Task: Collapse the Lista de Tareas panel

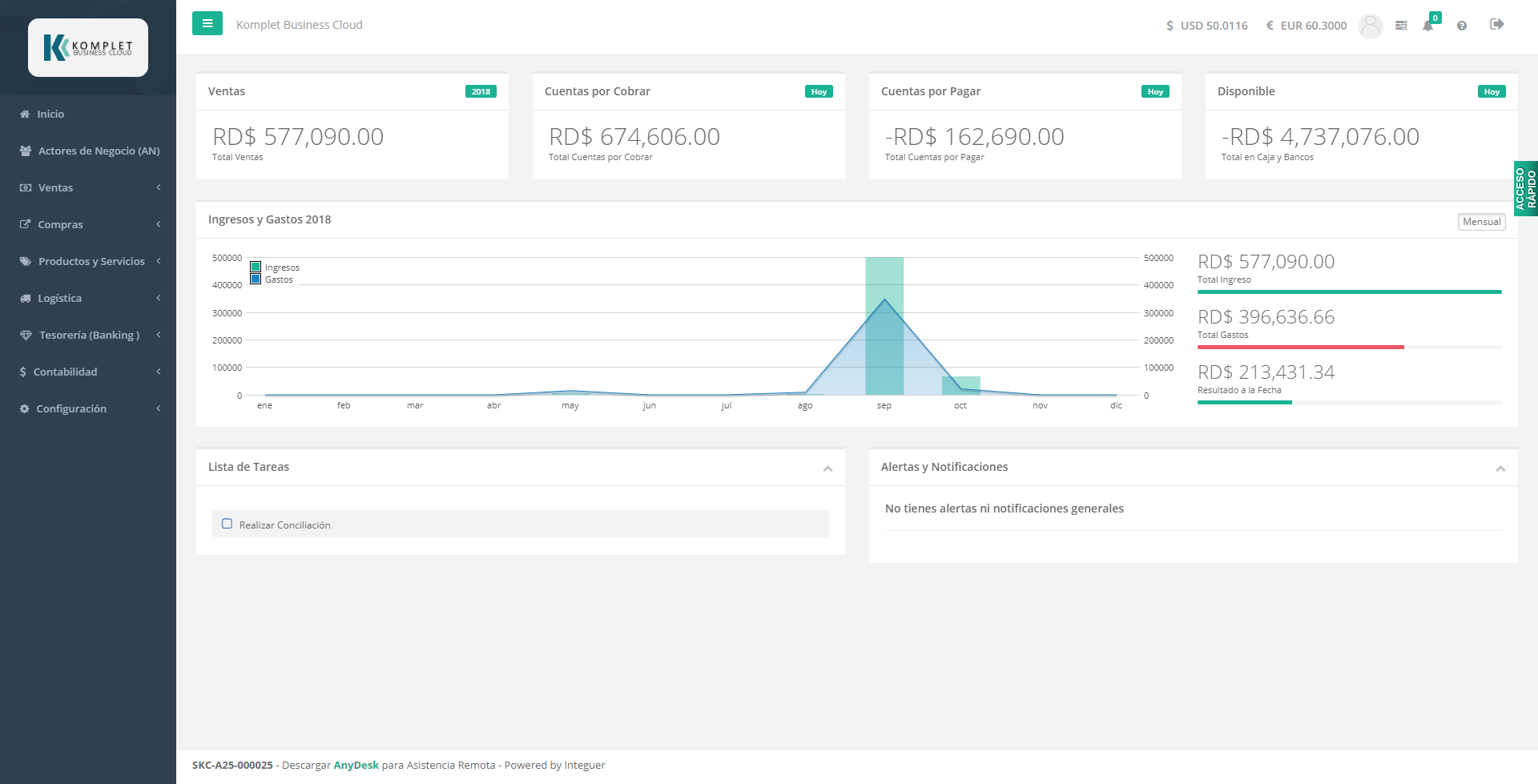Action: pos(827,468)
